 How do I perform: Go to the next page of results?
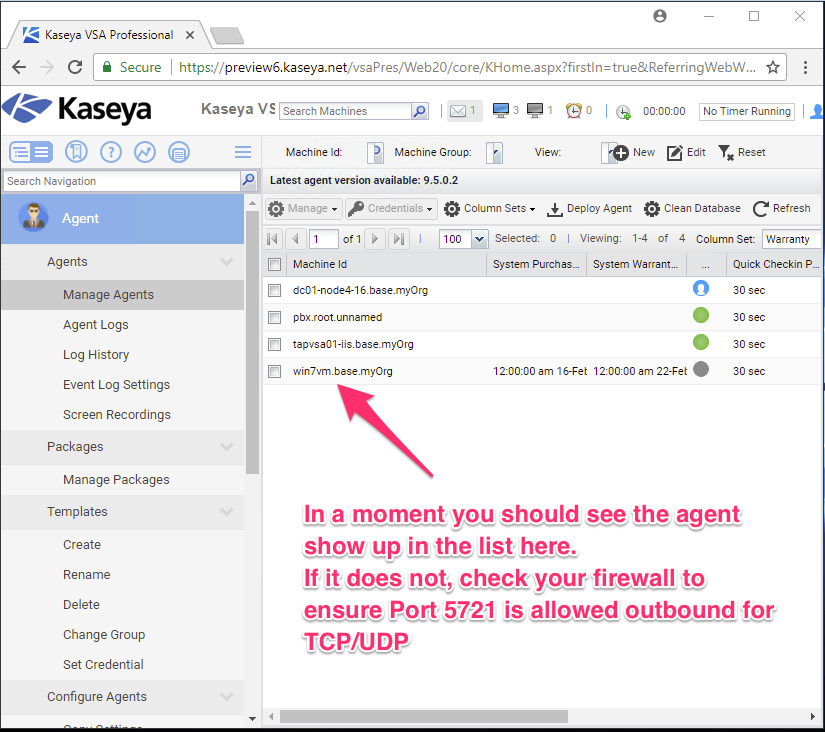(375, 239)
